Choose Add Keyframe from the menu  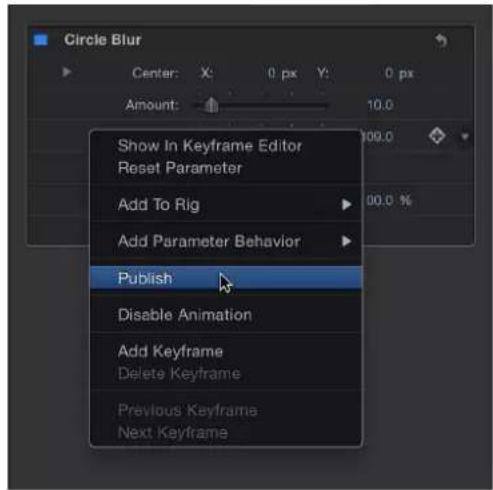[226, 351]
